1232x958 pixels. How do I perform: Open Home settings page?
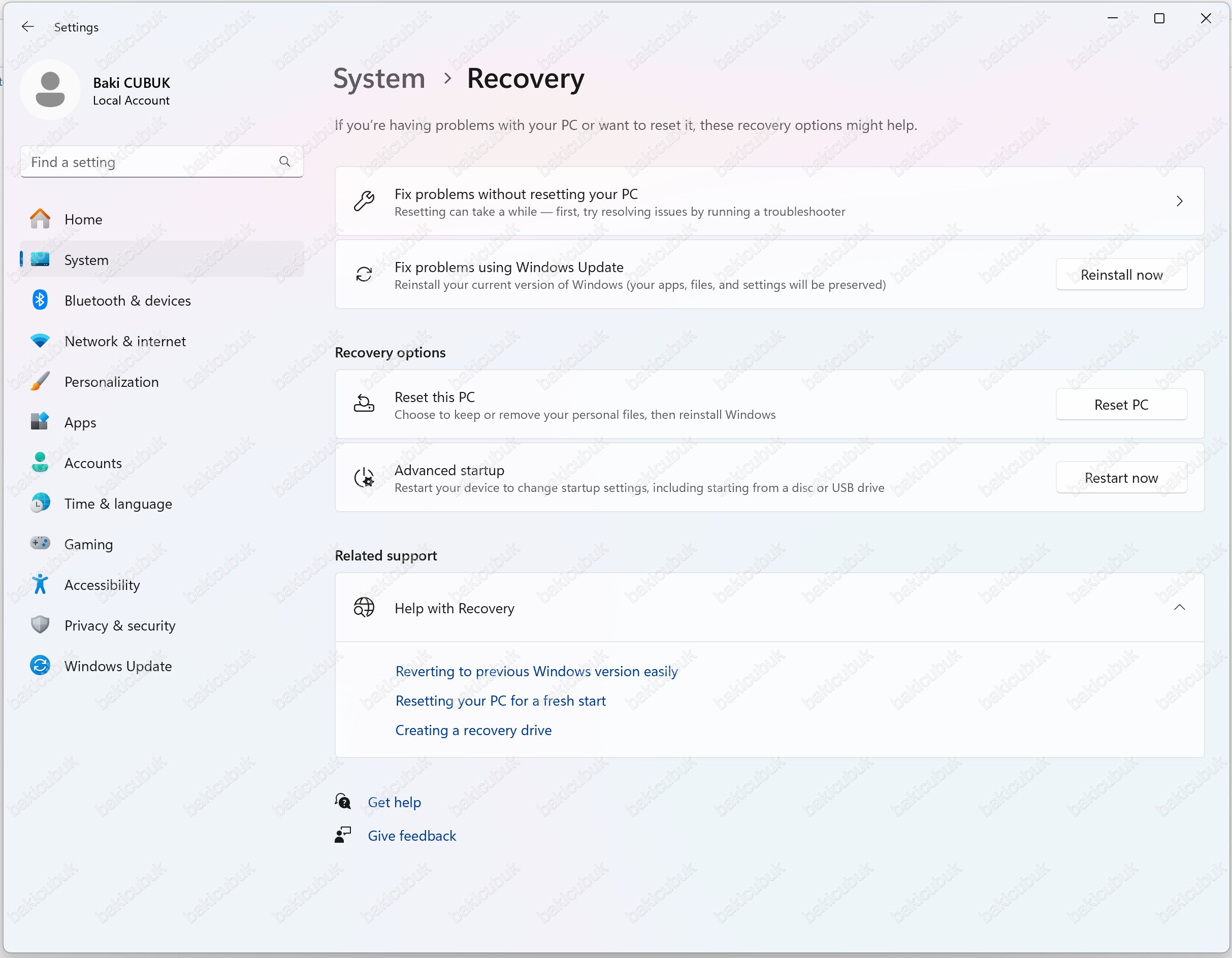162,219
